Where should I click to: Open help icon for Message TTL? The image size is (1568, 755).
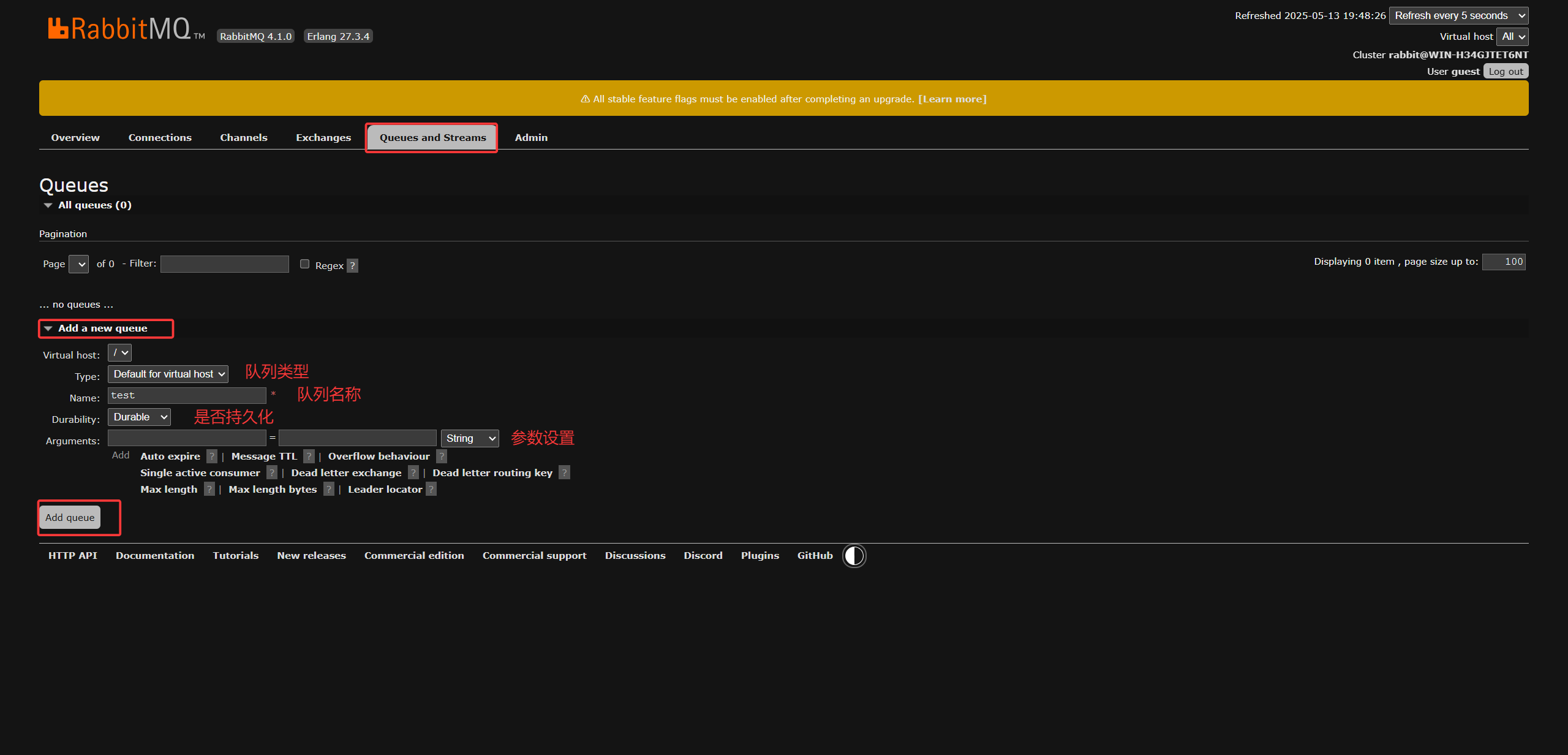(309, 456)
